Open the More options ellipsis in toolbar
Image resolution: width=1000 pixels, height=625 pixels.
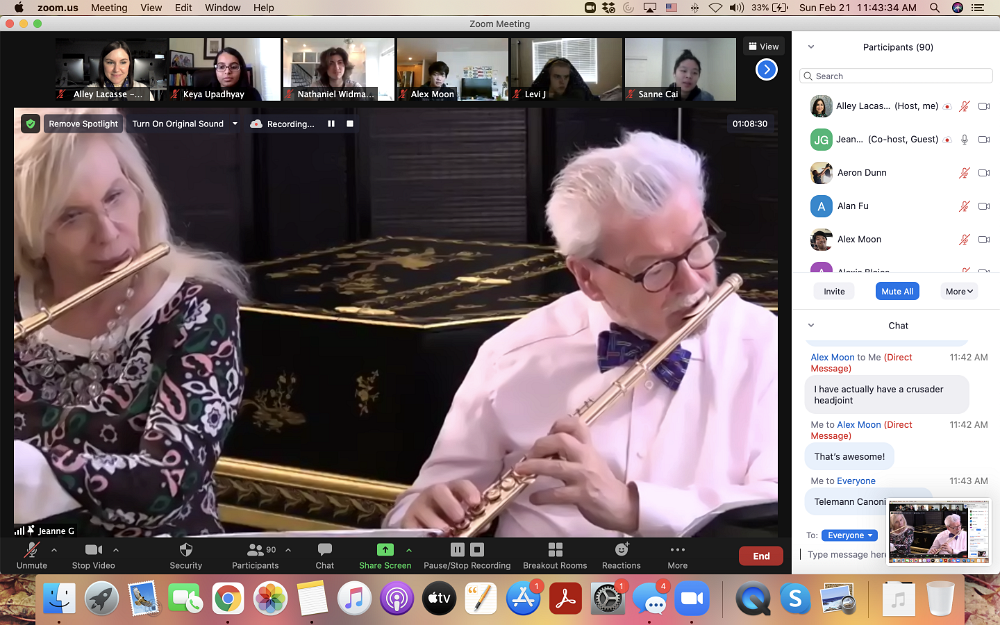pyautogui.click(x=677, y=550)
